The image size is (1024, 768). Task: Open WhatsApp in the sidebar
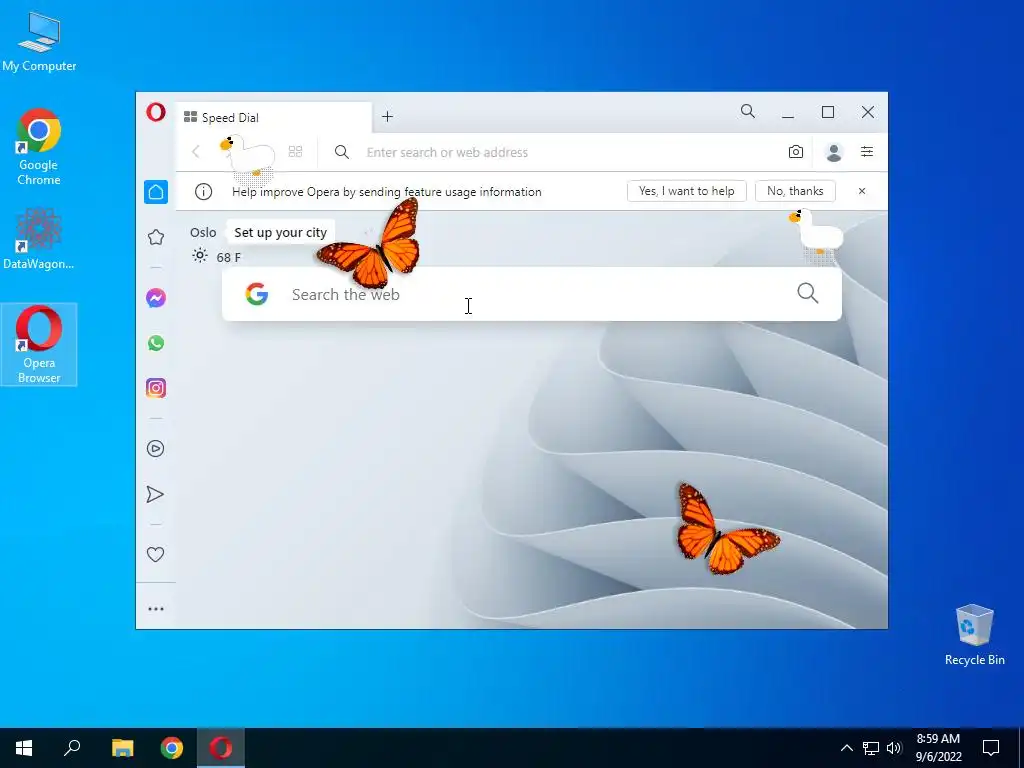click(x=155, y=344)
